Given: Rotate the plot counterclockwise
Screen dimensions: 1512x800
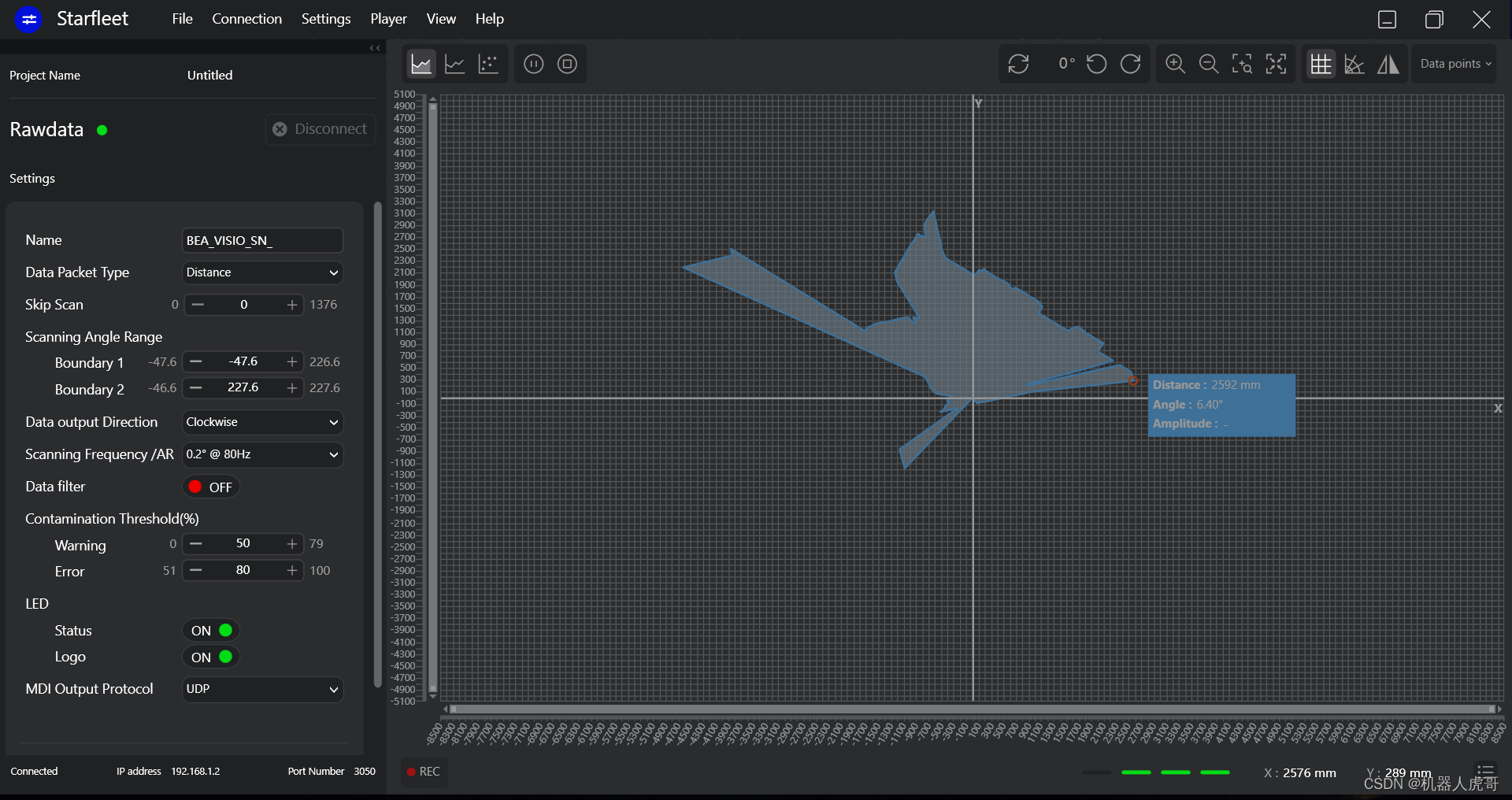Looking at the screenshot, I should (x=1096, y=64).
